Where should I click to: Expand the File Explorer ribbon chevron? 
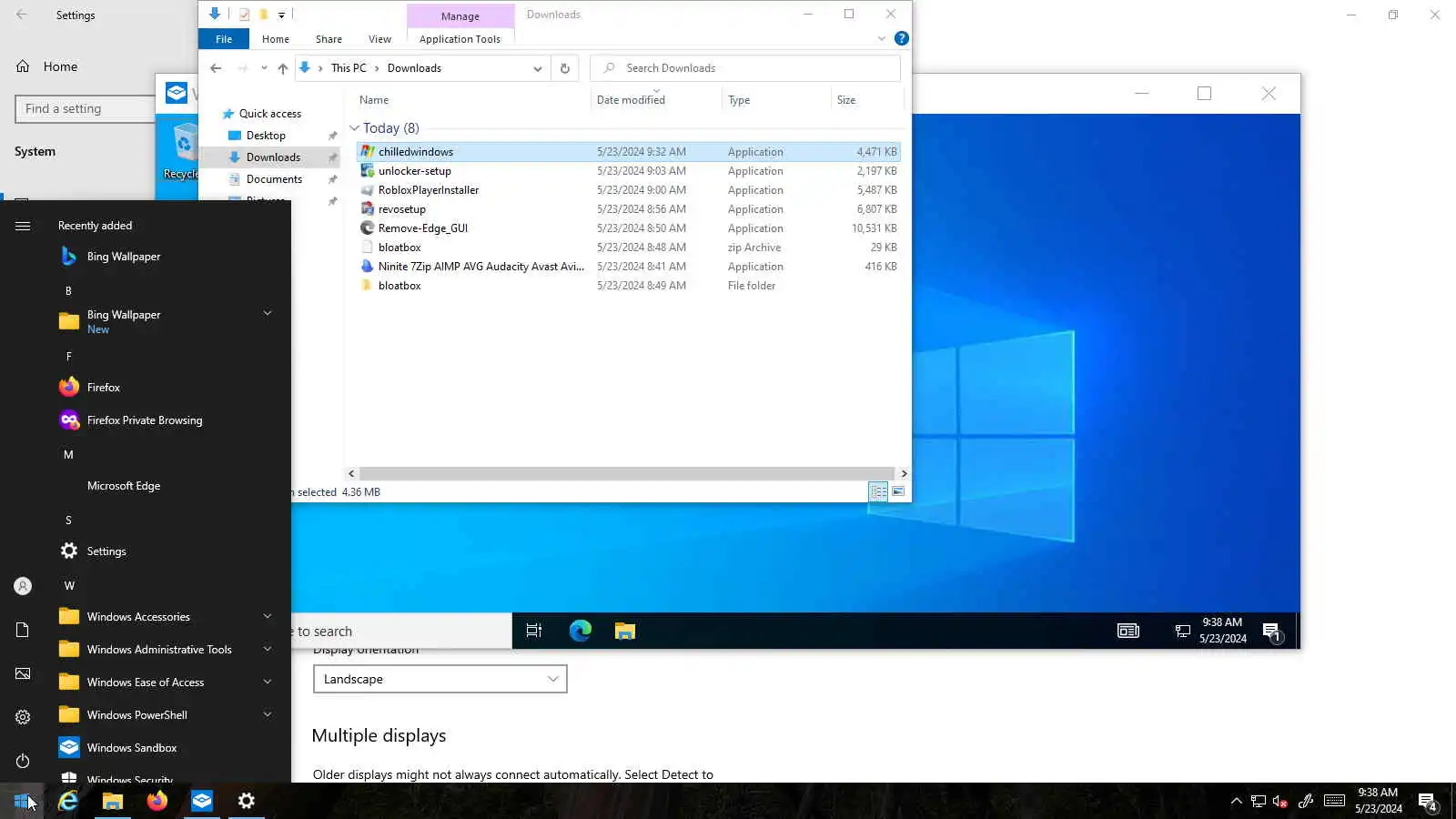point(881,38)
